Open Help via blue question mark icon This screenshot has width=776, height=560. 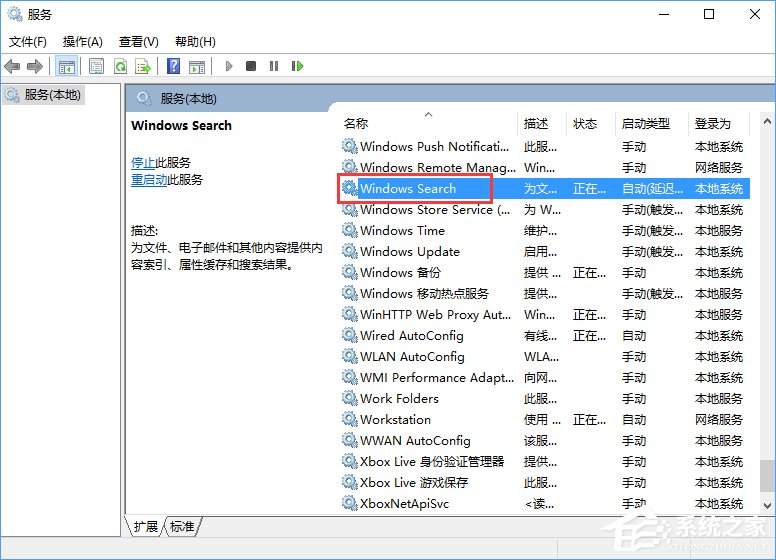click(173, 66)
